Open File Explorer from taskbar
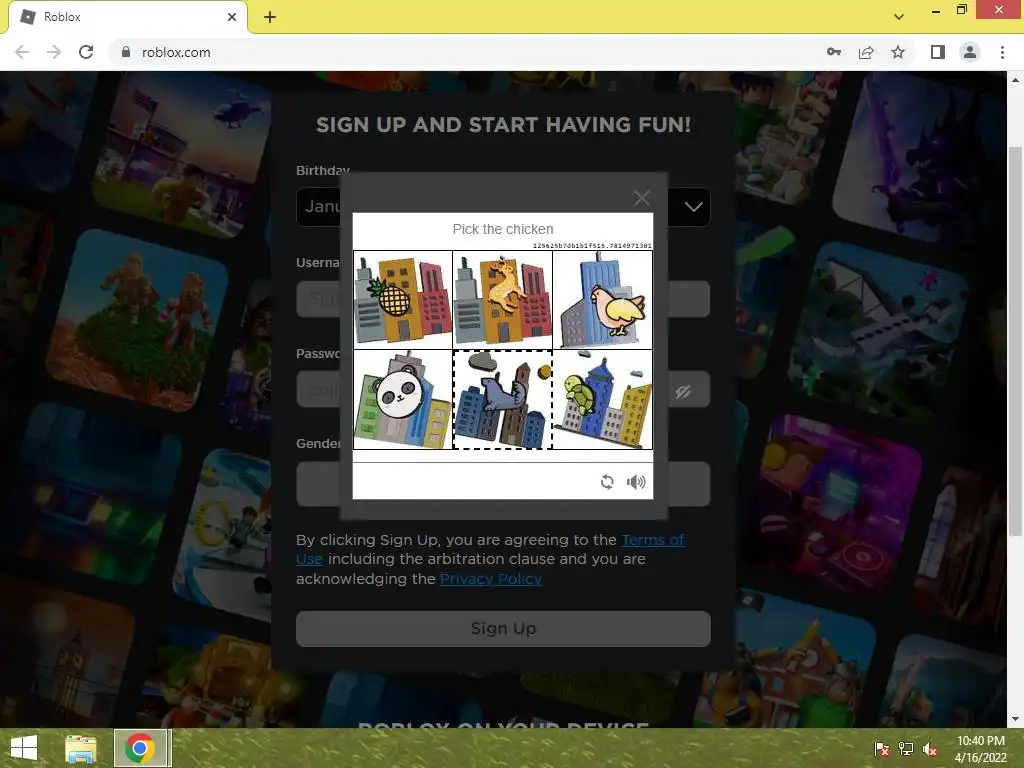 point(81,748)
